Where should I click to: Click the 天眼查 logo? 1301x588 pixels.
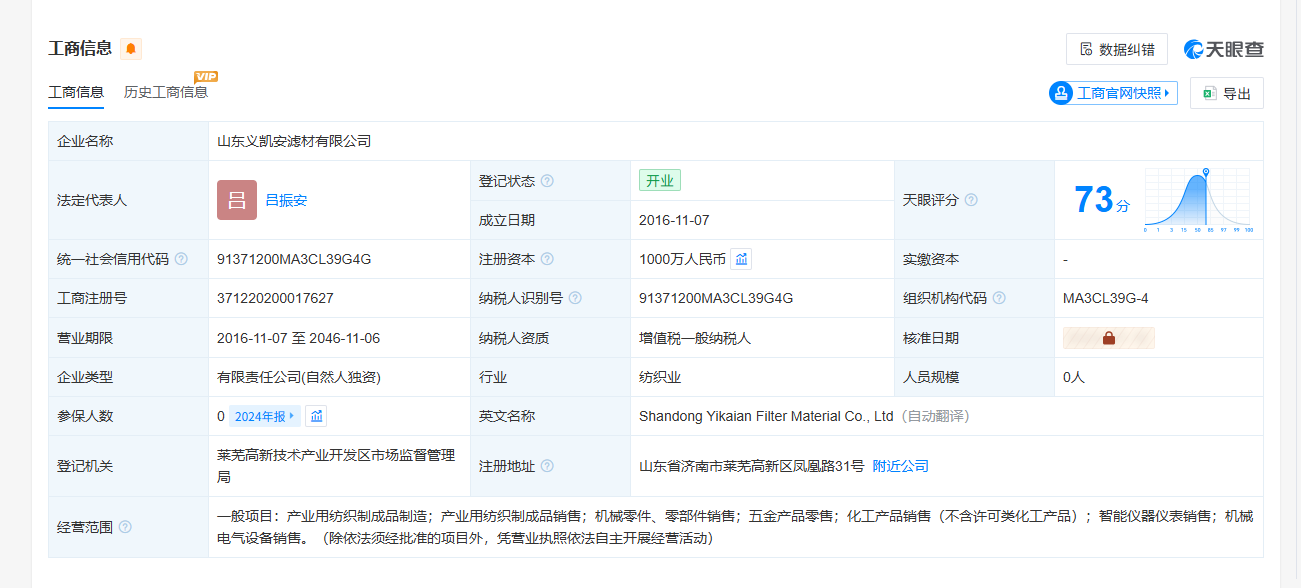click(x=1224, y=49)
